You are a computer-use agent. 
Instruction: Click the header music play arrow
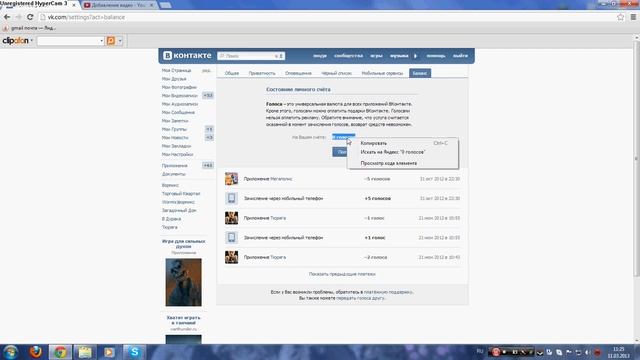(x=416, y=56)
